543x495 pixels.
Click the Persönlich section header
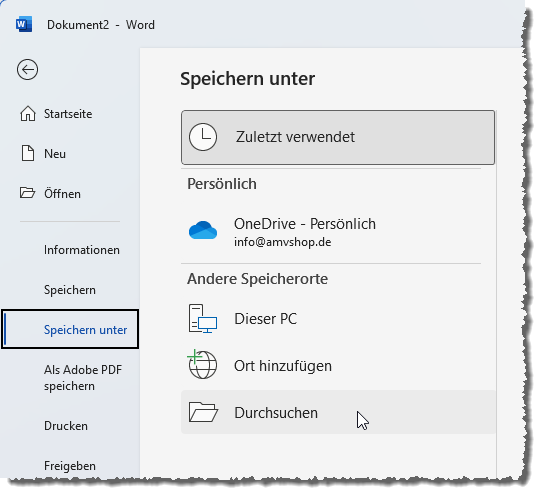click(222, 184)
